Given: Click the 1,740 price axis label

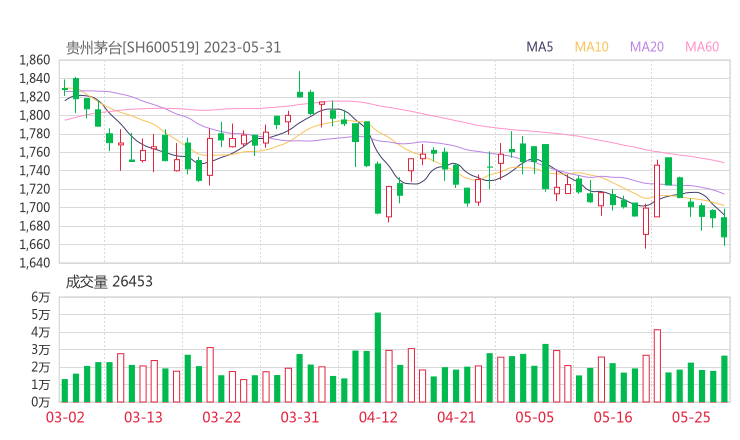Looking at the screenshot, I should (34, 170).
